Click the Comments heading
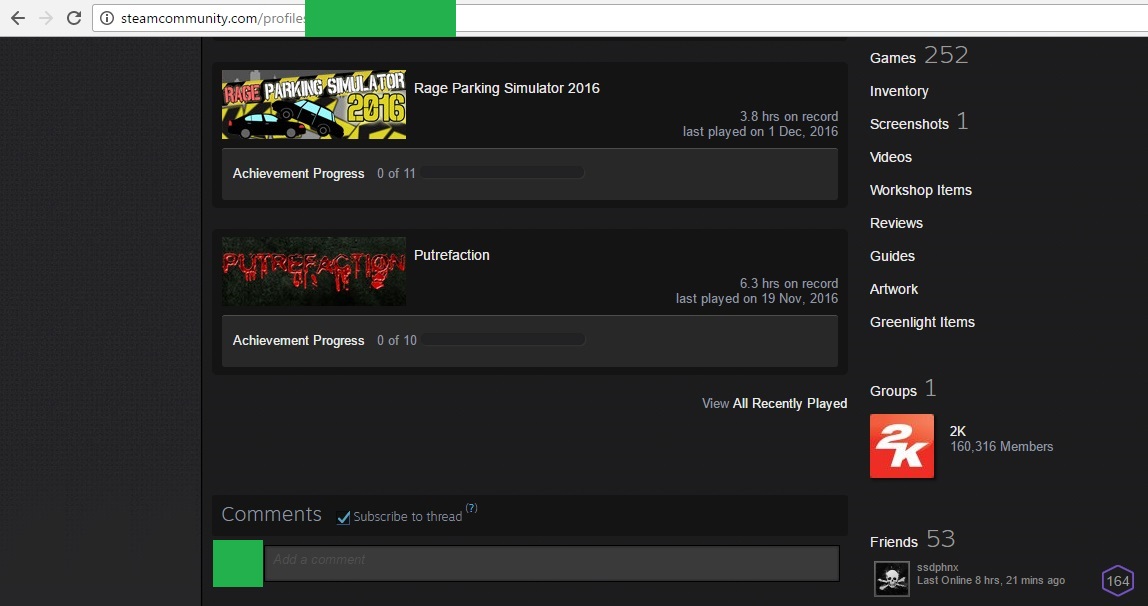1148x606 pixels. [x=272, y=515]
